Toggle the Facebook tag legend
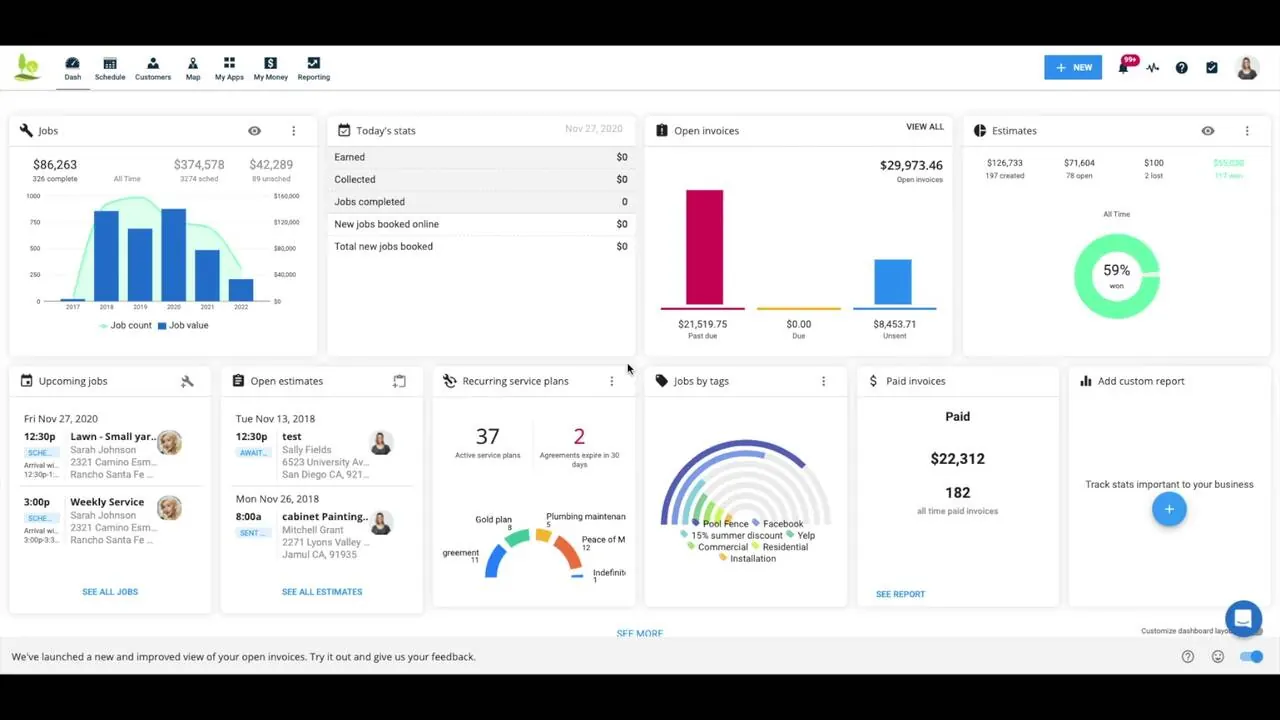This screenshot has height=720, width=1280. [x=777, y=524]
